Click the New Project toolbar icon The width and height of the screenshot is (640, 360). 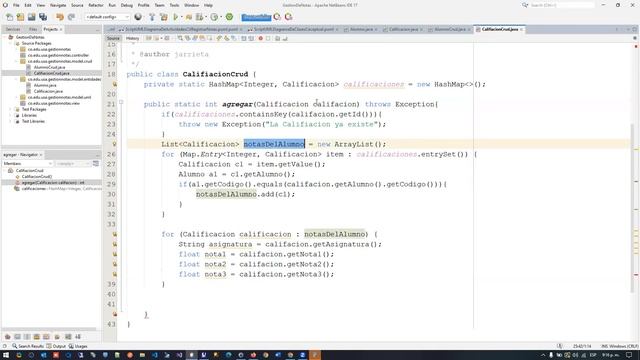coord(20,17)
